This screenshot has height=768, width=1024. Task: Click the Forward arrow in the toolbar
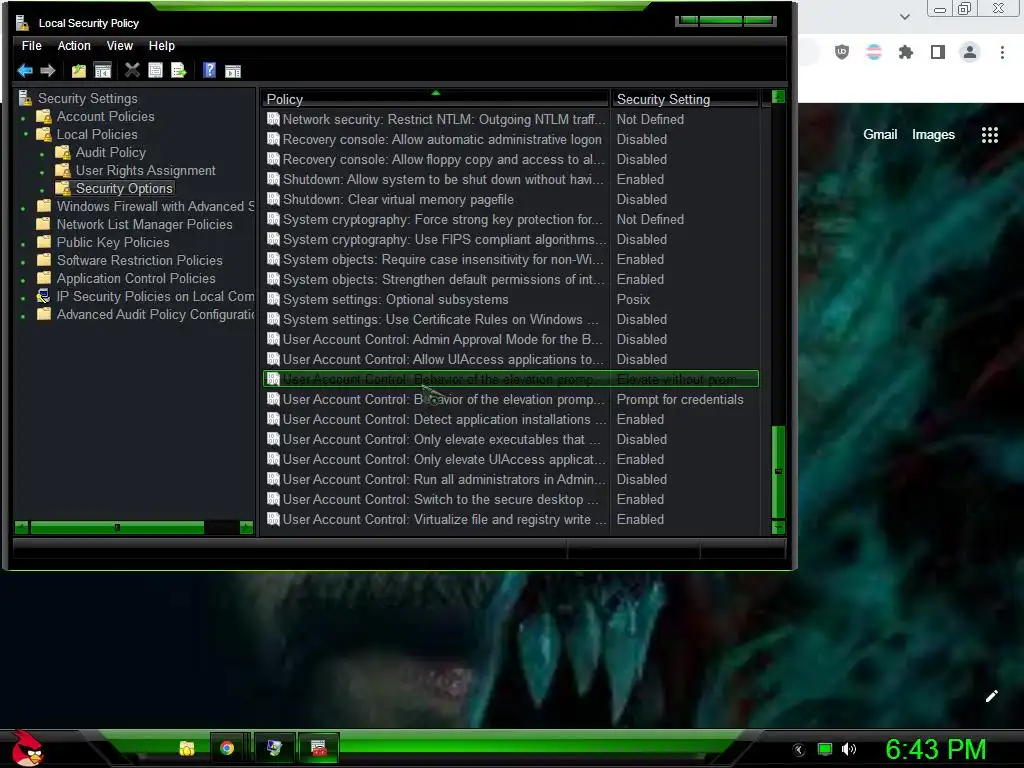tap(48, 71)
